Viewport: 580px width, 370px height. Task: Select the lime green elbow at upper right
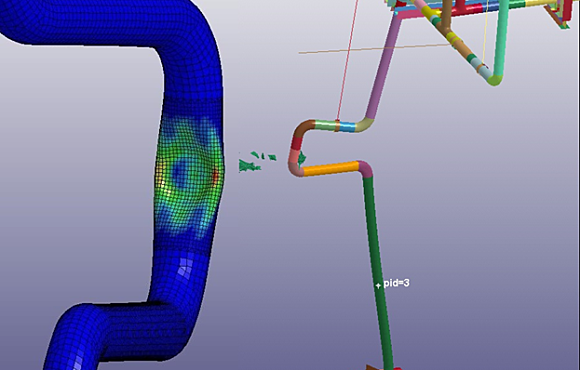point(495,80)
